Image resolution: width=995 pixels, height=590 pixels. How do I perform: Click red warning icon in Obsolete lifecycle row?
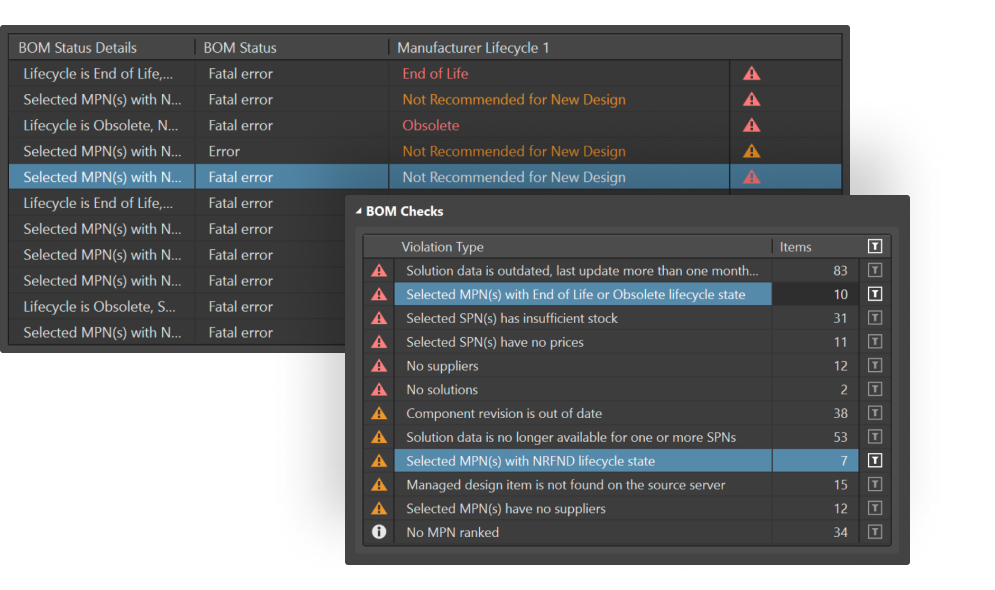pyautogui.click(x=751, y=126)
